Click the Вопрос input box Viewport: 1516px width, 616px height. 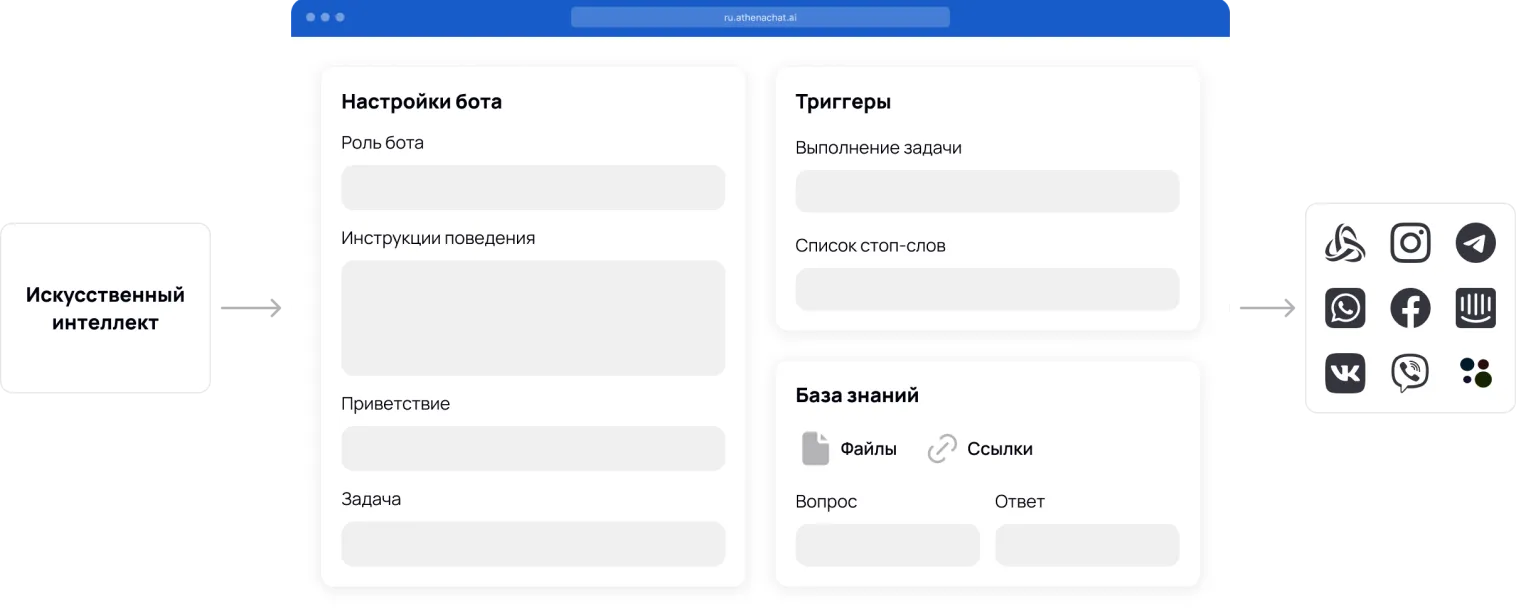point(887,545)
